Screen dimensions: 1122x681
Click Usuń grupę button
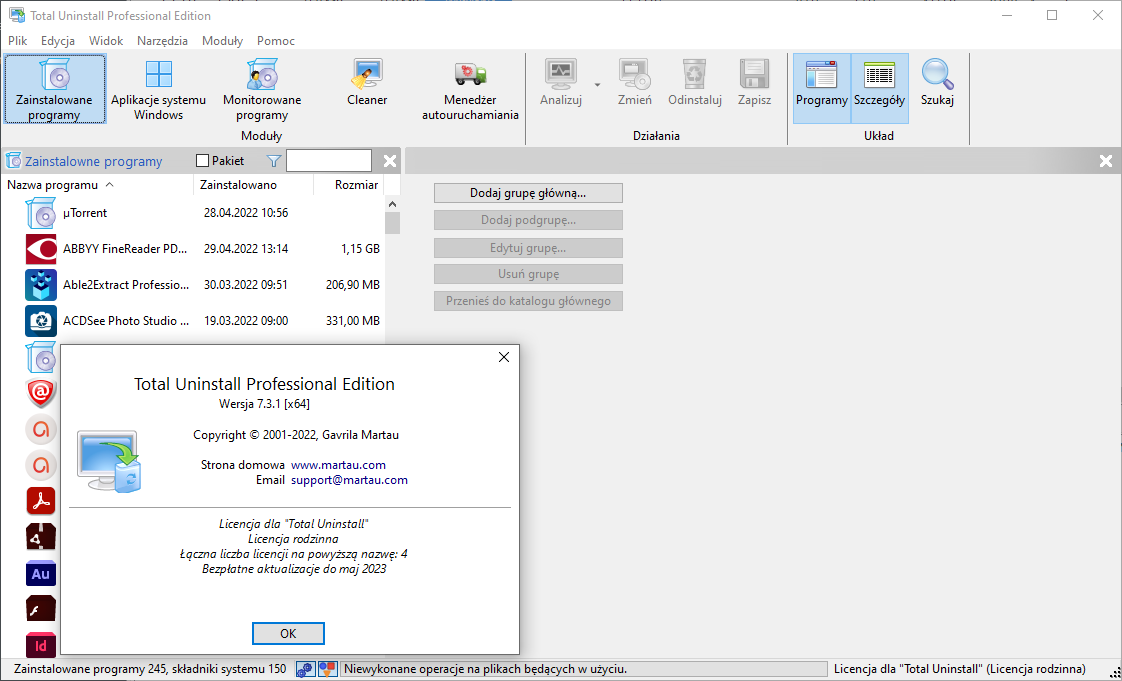coord(528,274)
